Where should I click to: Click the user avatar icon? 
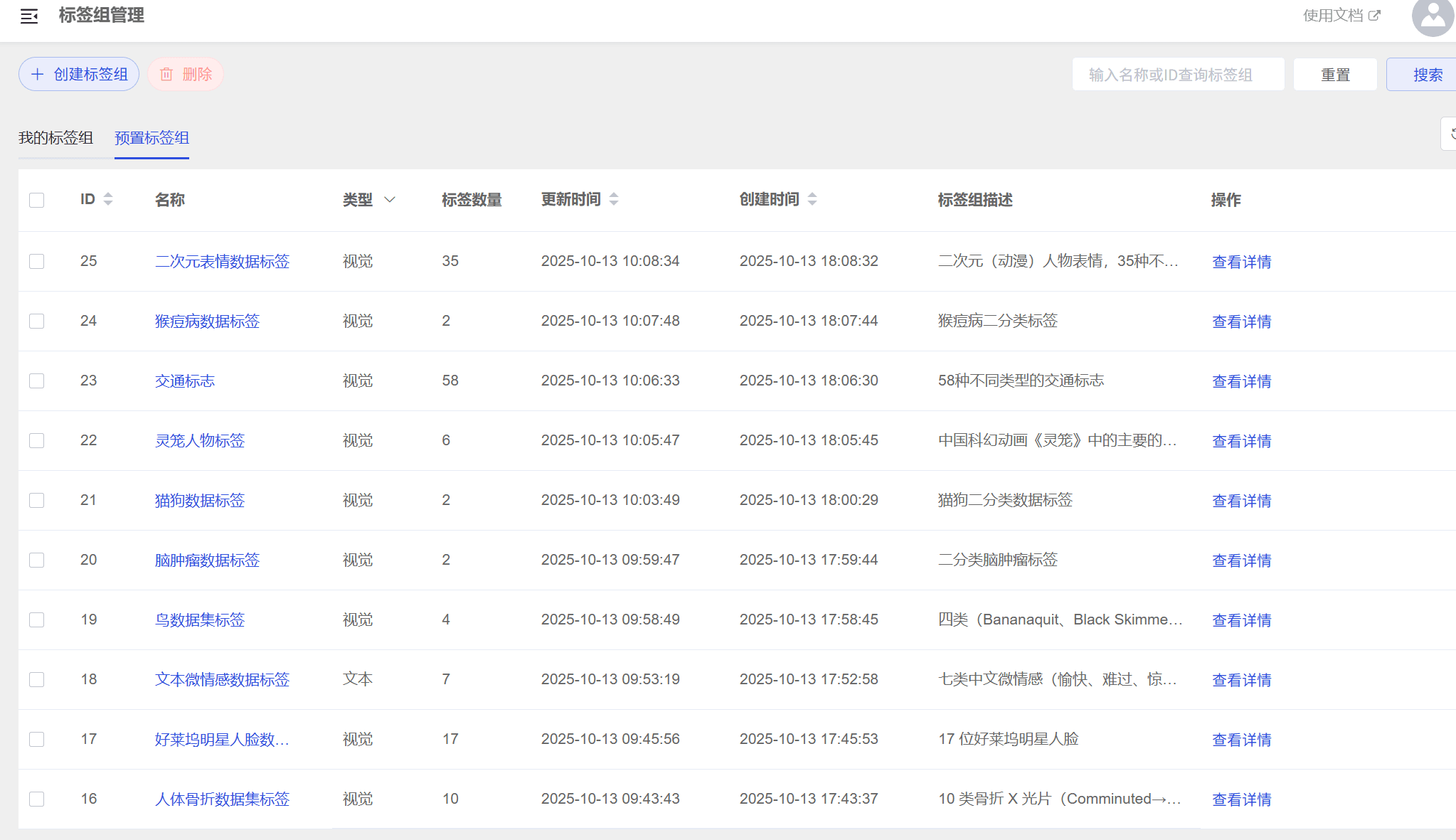1433,17
